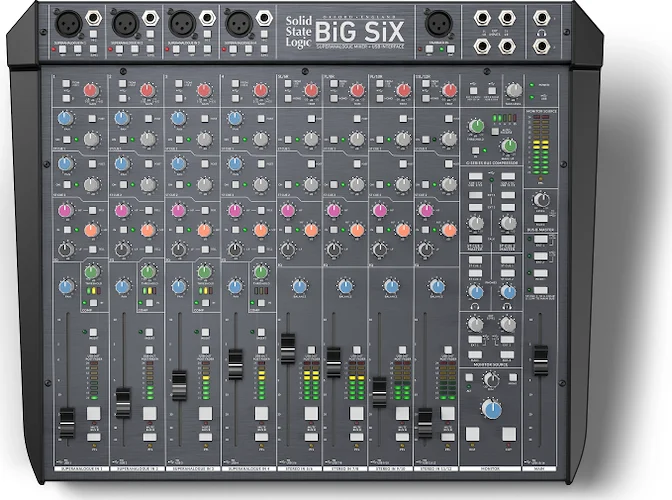Toggle the EXT 1 monitor source button
Viewport: 672px width, 500px height.
tap(475, 340)
